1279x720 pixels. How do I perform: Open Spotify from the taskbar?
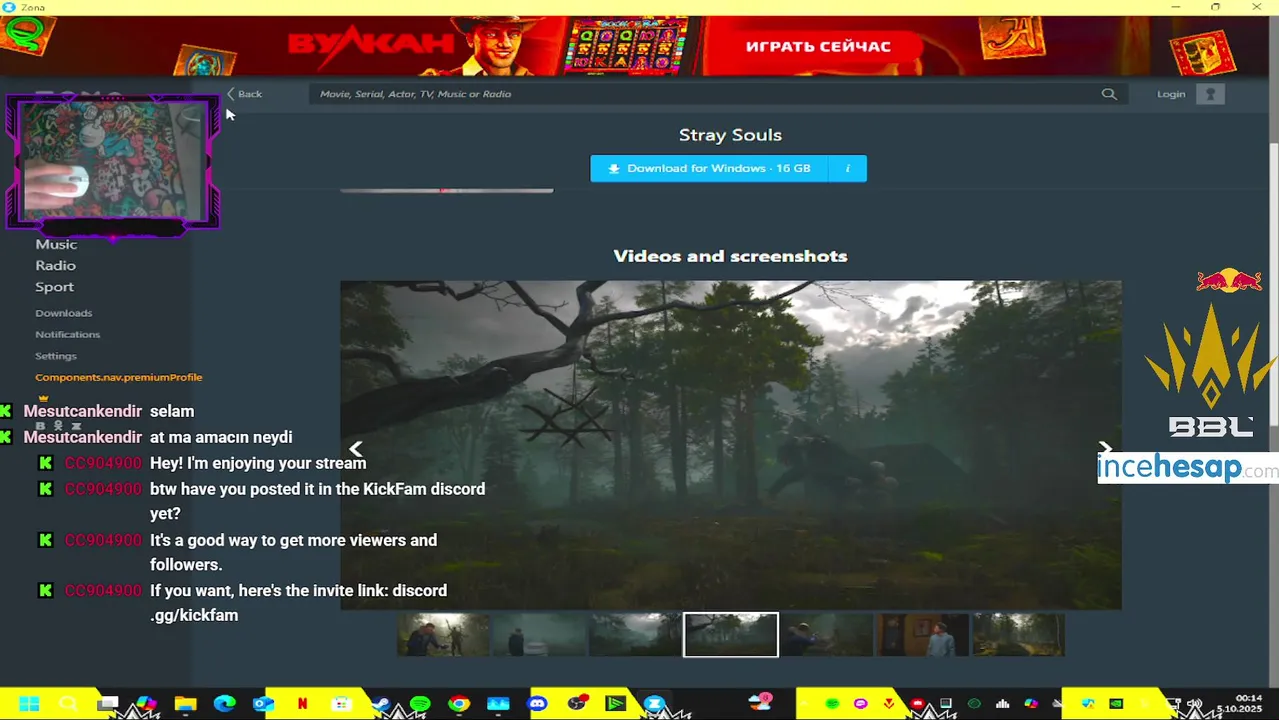(420, 703)
